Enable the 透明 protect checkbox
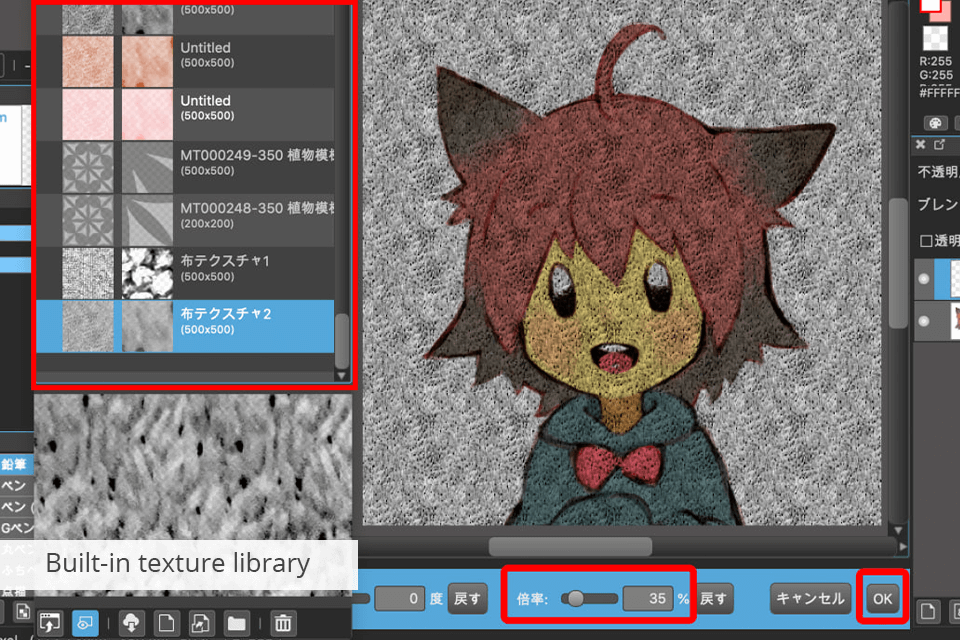 [926, 241]
